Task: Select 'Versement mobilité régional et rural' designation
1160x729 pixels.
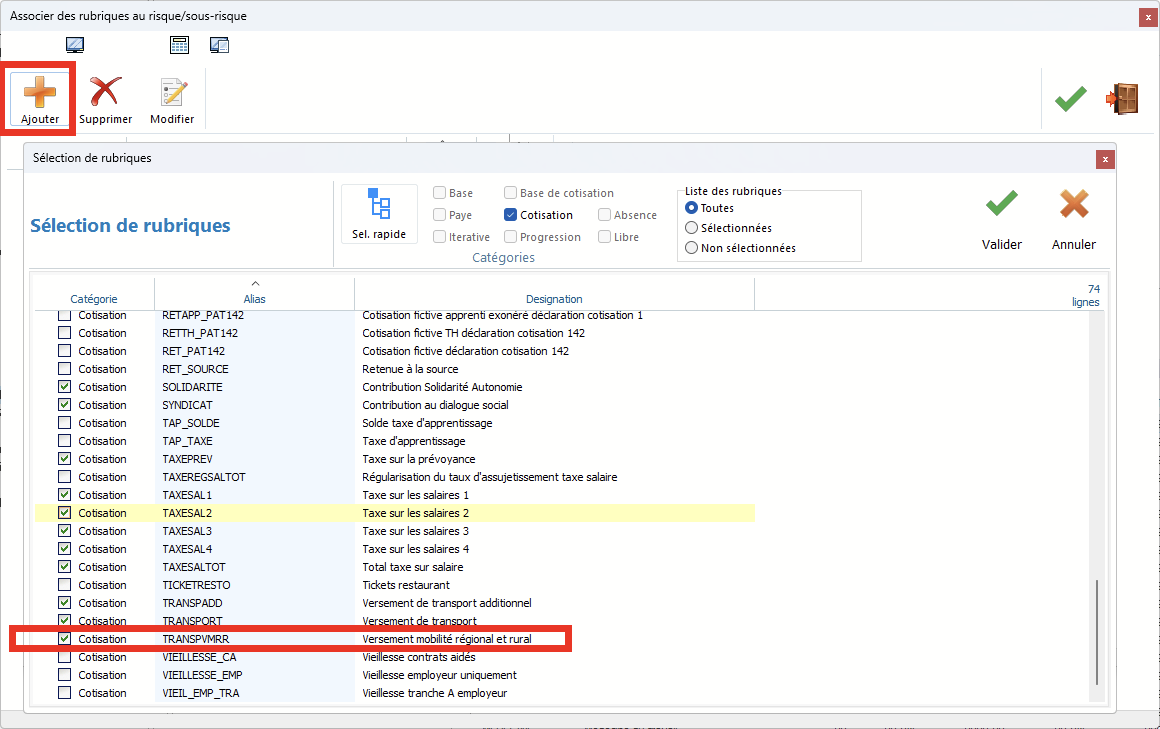Action: click(447, 639)
